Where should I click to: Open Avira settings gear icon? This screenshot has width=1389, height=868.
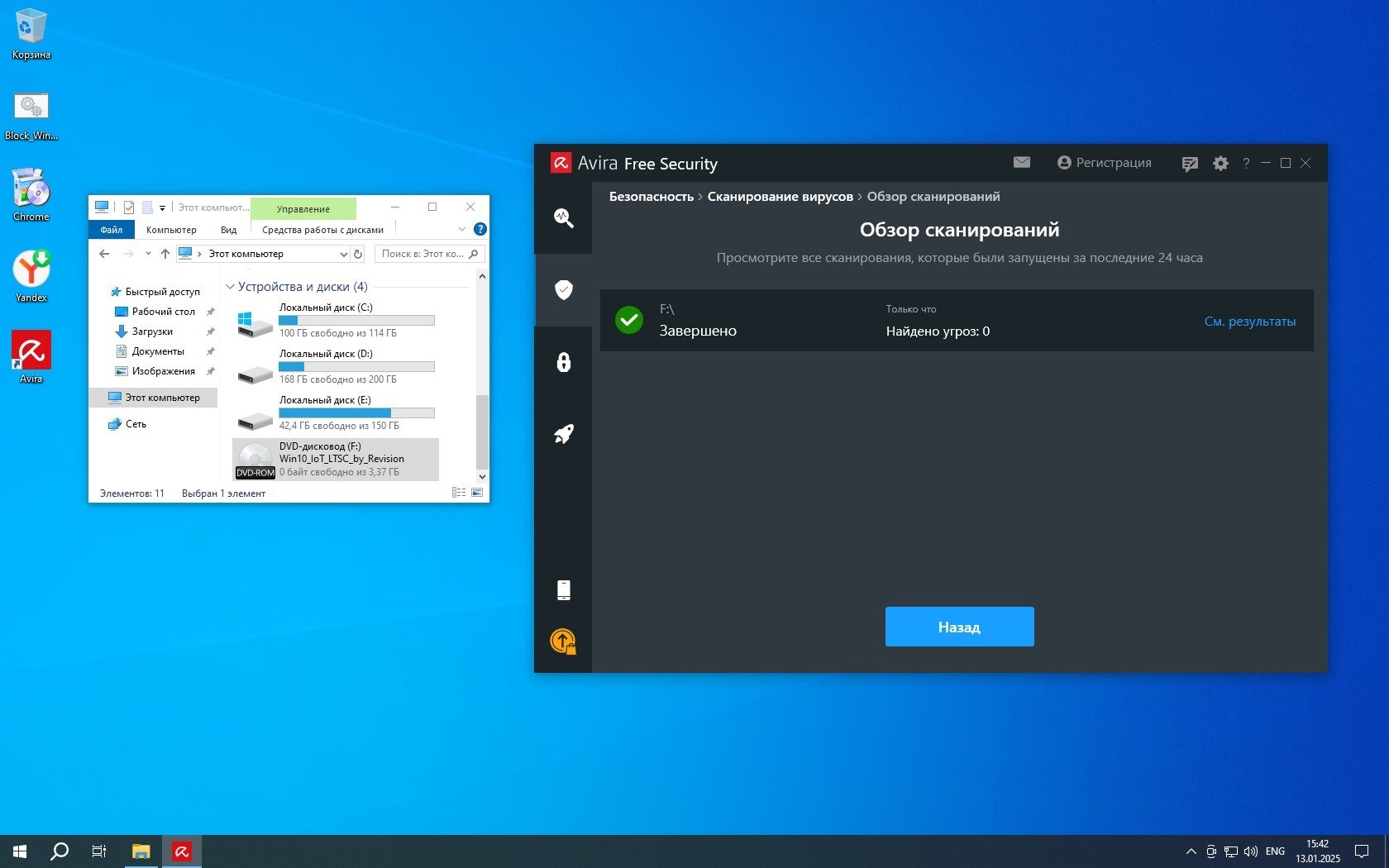click(x=1220, y=164)
